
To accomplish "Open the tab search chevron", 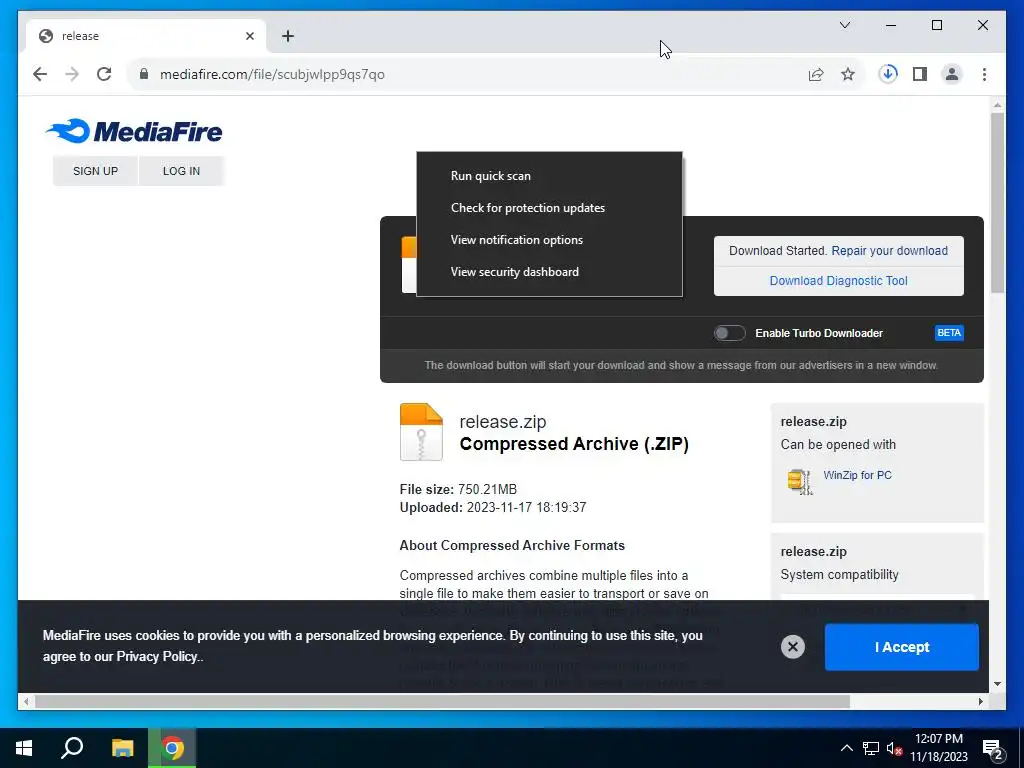I will pos(844,25).
